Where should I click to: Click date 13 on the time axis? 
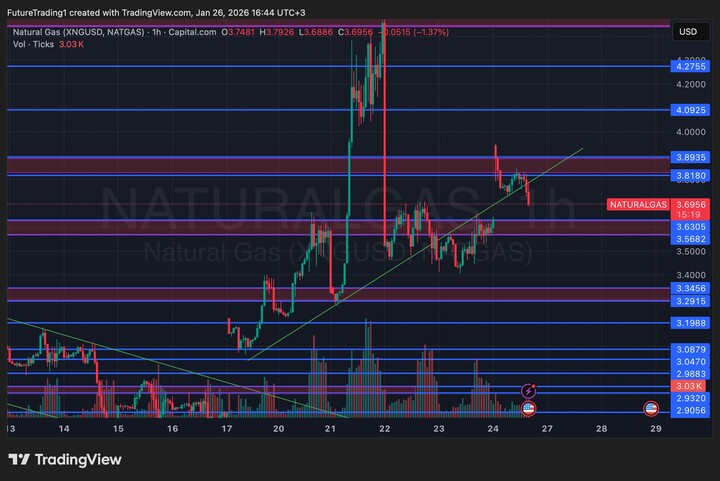click(10, 428)
